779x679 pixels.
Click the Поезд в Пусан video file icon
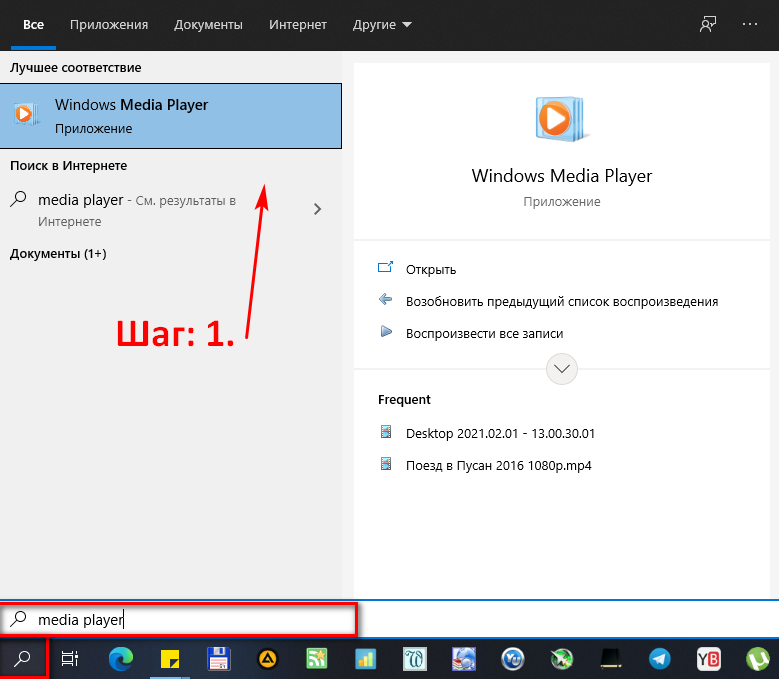(386, 463)
